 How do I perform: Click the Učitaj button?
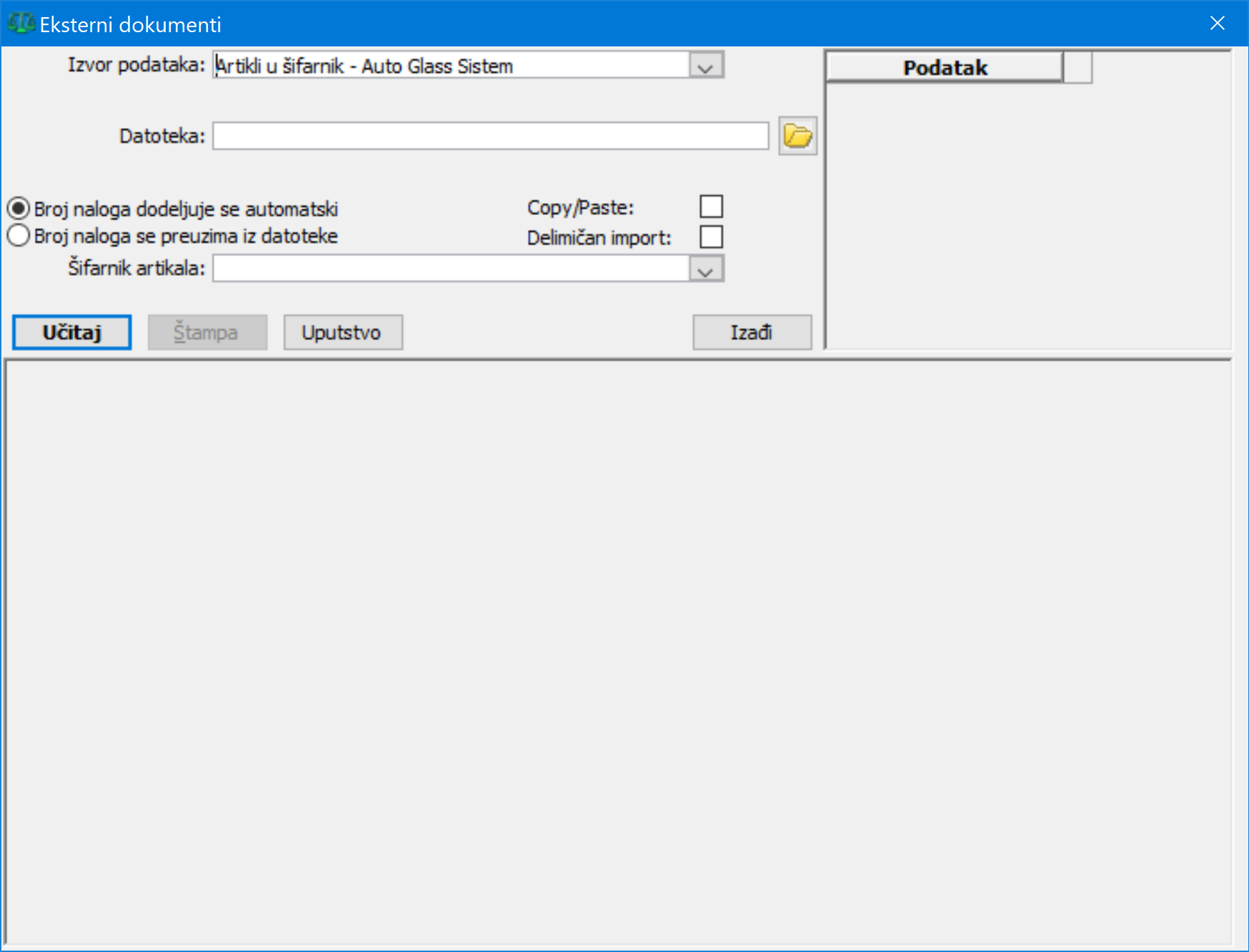point(71,332)
